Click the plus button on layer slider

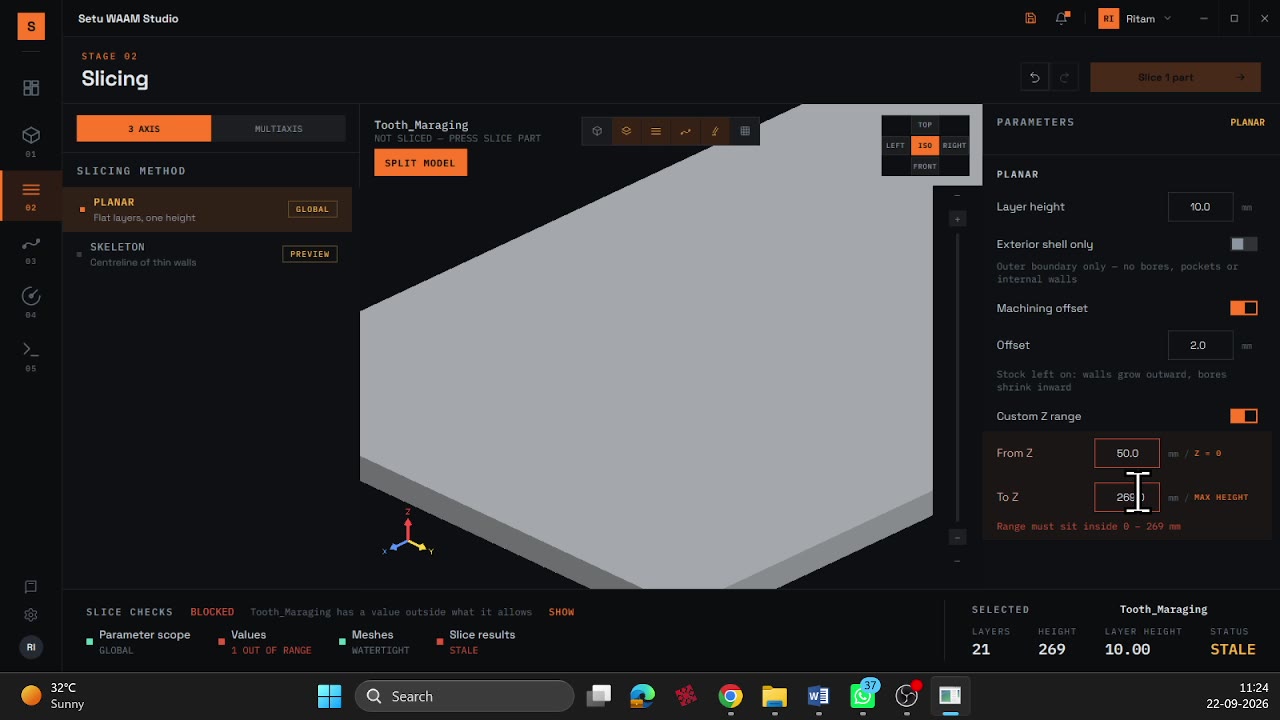point(957,219)
